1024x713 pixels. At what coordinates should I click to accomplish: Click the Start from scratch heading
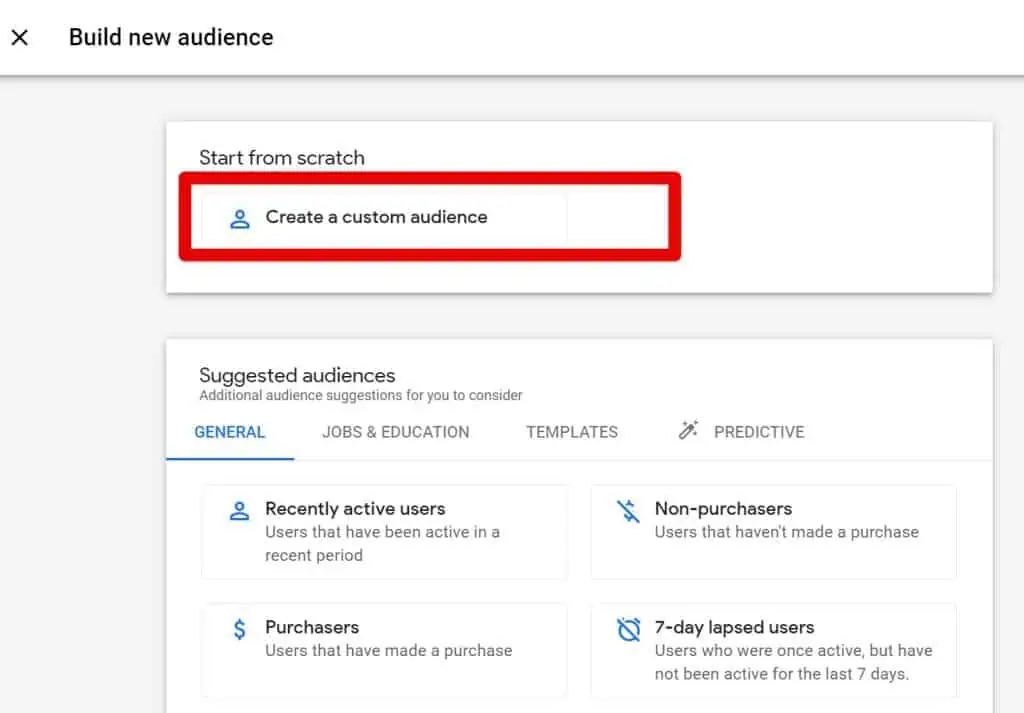[282, 157]
